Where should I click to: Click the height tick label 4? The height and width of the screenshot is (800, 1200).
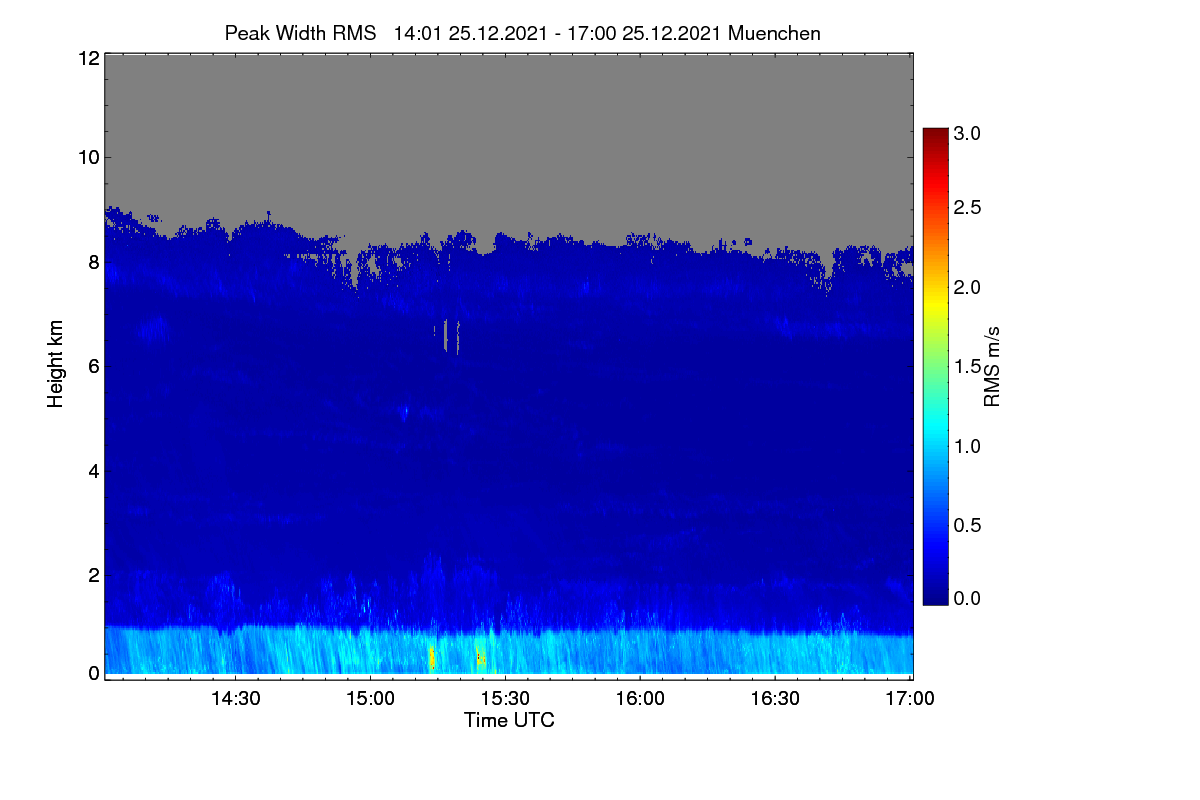pyautogui.click(x=93, y=470)
